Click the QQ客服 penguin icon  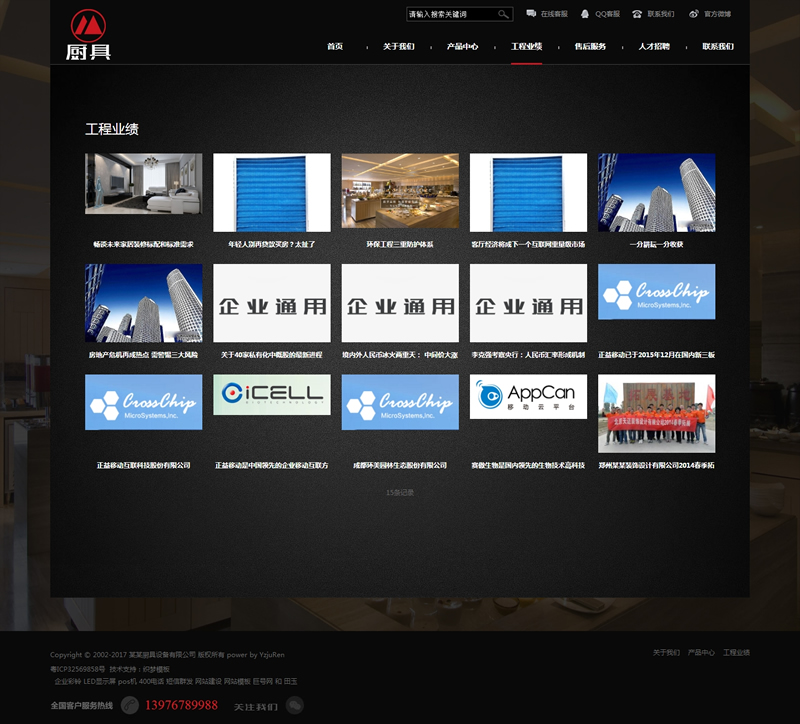coord(585,14)
